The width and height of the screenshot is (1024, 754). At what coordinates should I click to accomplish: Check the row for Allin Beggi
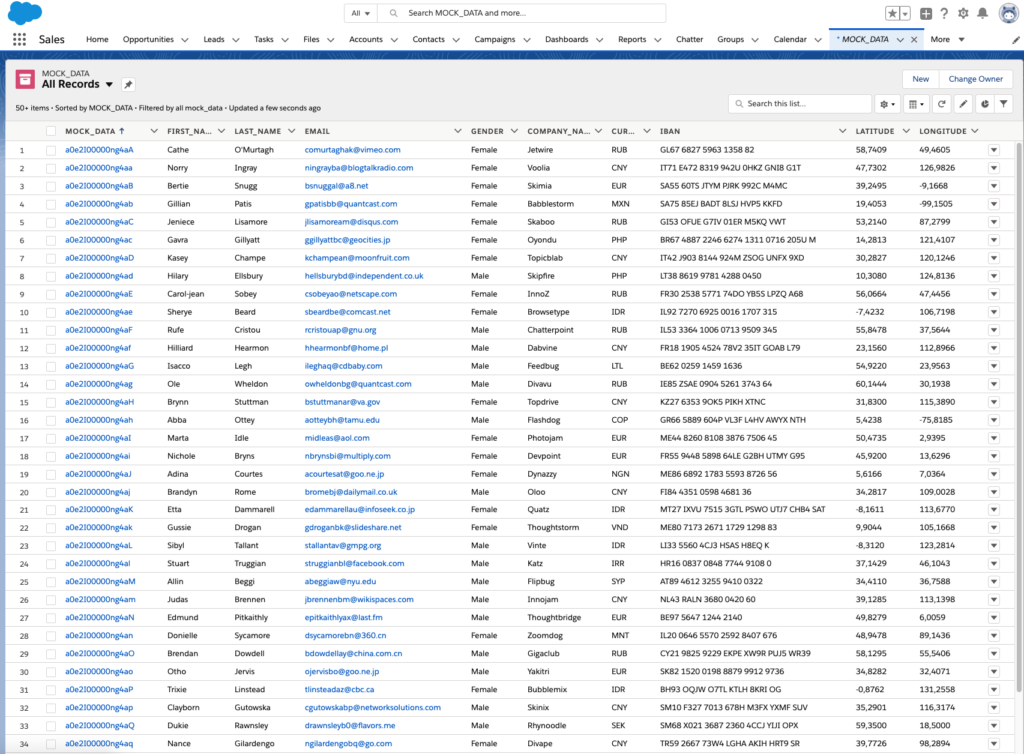coord(51,582)
